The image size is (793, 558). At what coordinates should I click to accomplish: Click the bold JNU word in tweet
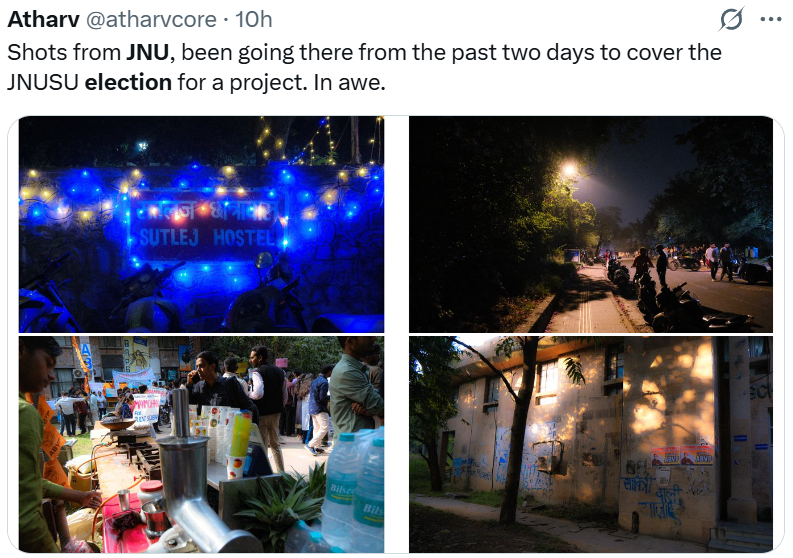coord(147,53)
